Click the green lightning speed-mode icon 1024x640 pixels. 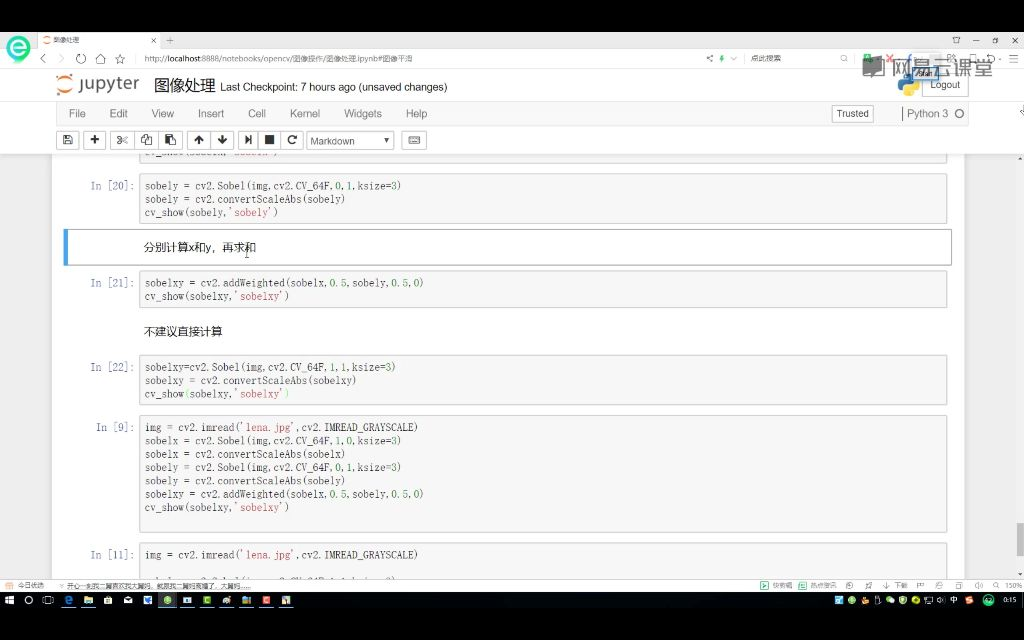(722, 59)
